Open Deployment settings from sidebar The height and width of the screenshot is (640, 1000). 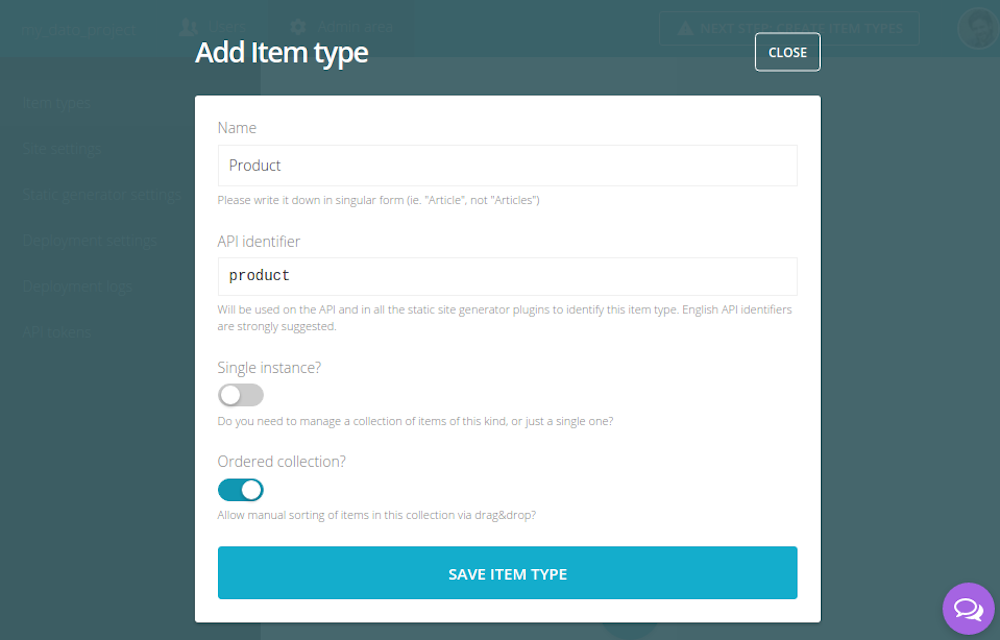(x=90, y=241)
